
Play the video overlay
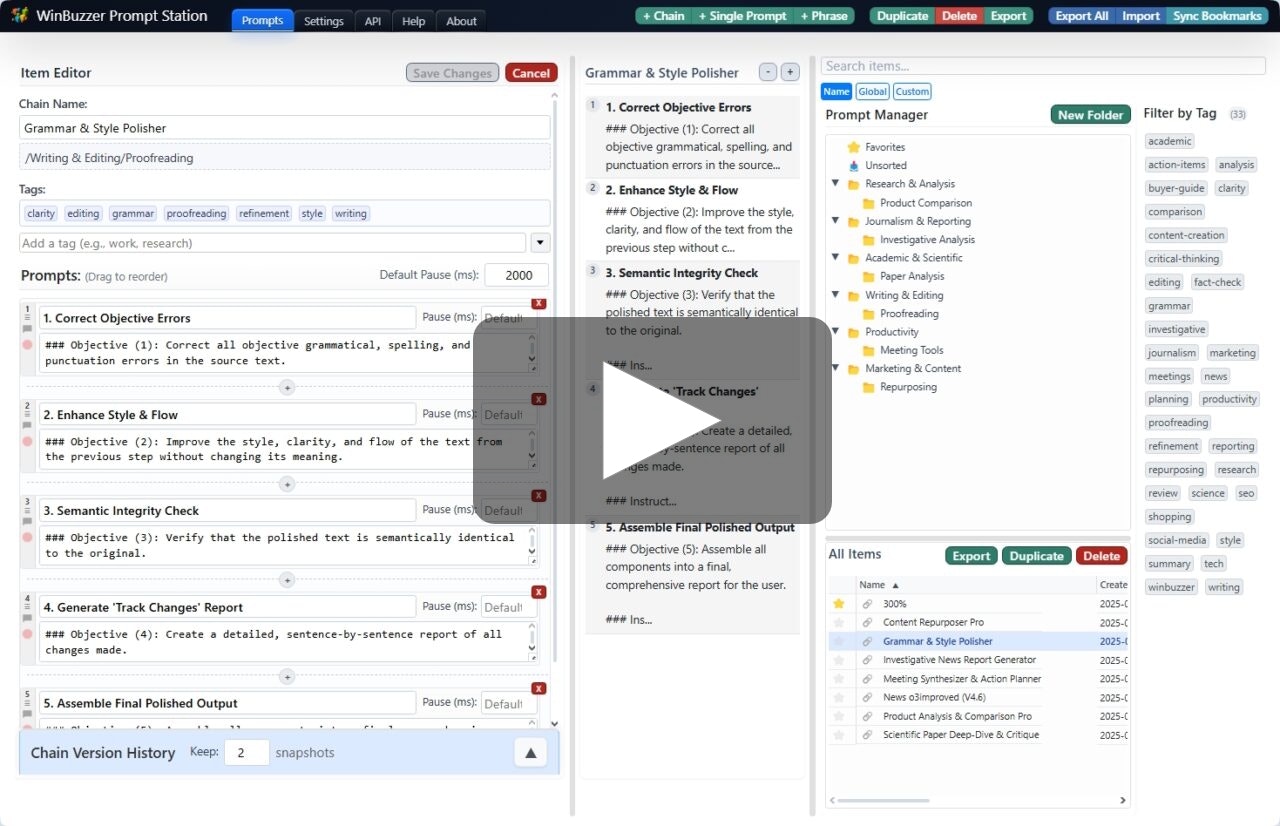(x=652, y=420)
